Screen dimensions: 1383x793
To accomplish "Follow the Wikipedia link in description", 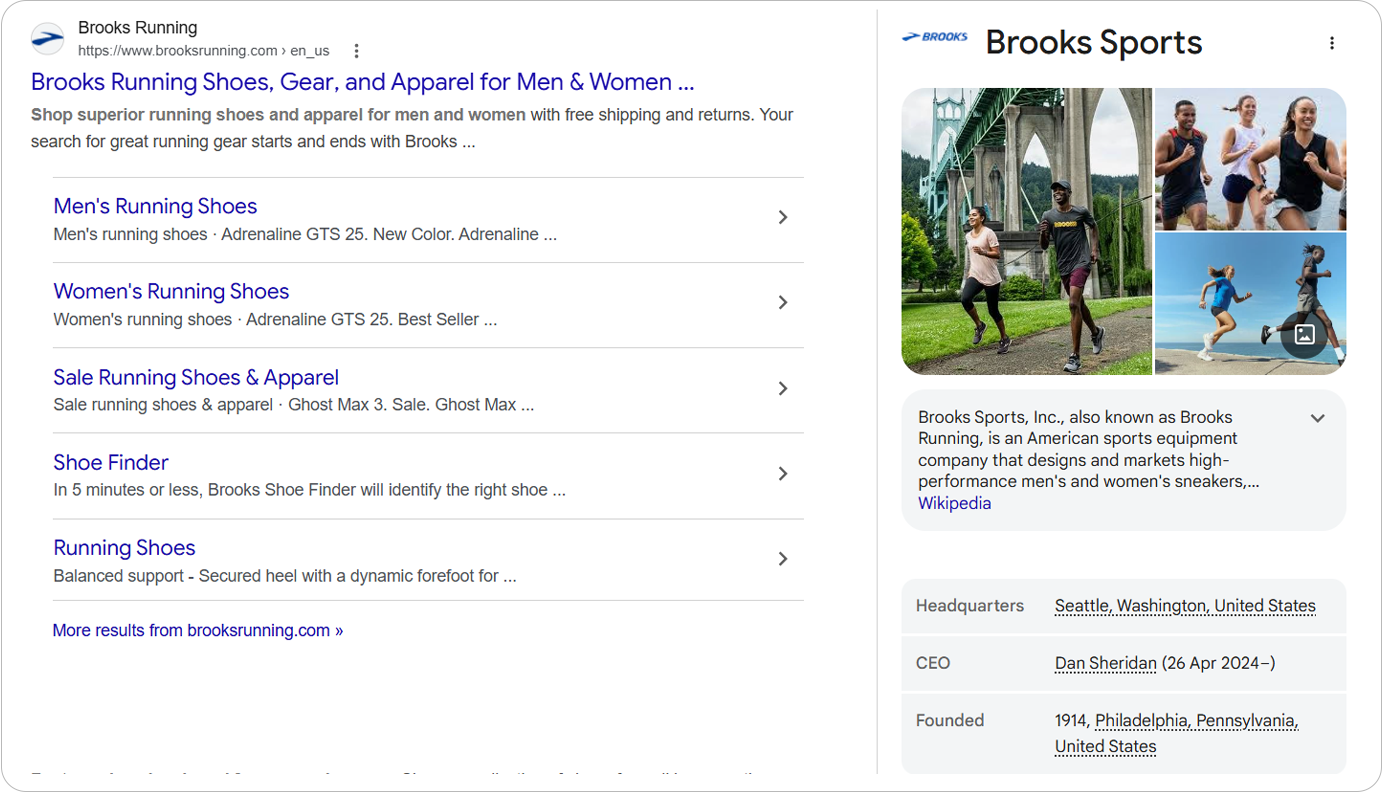I will click(954, 503).
